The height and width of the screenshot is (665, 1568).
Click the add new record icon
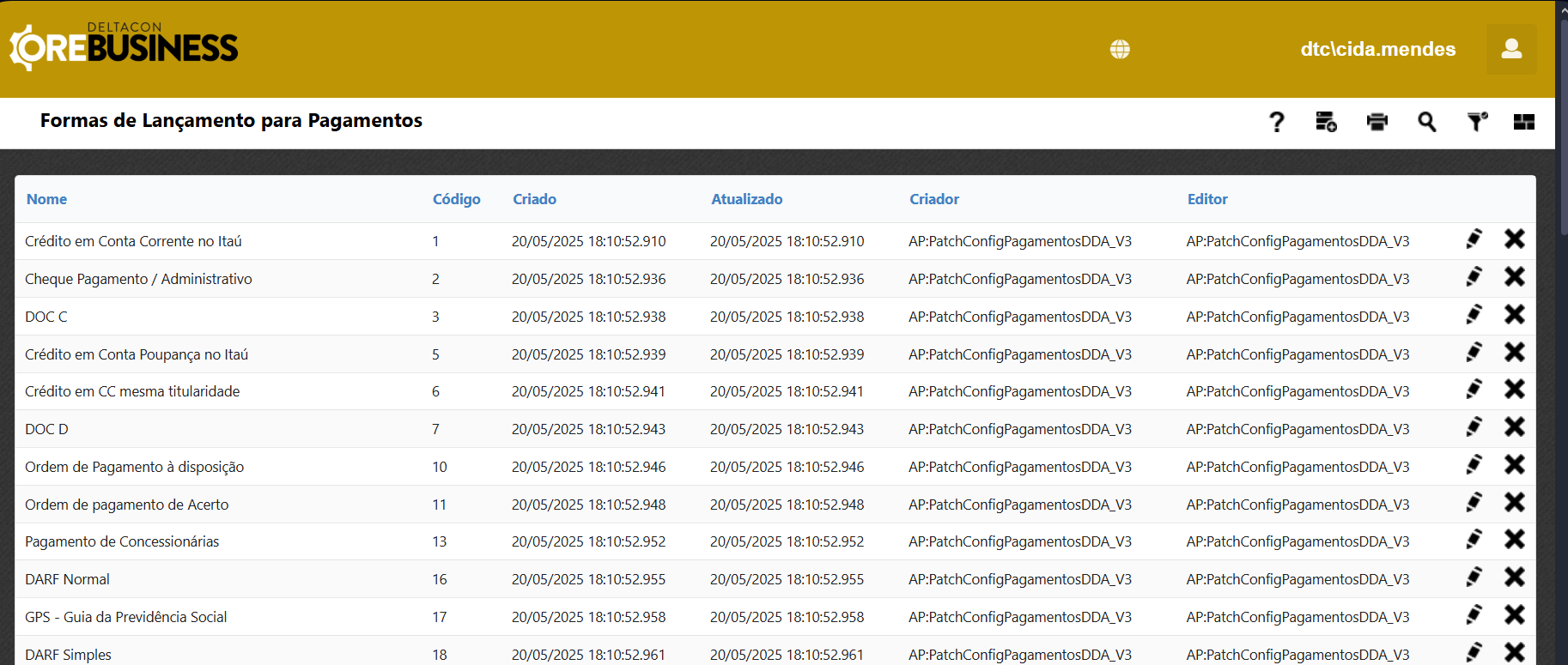click(x=1326, y=123)
